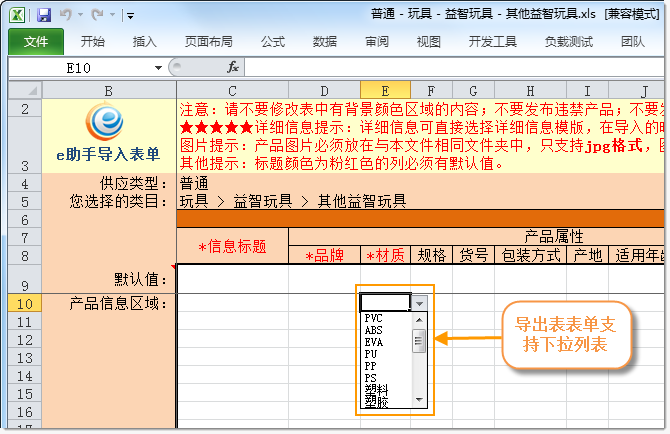Click the Save icon in quick access toolbar
The image size is (670, 434).
coord(44,15)
